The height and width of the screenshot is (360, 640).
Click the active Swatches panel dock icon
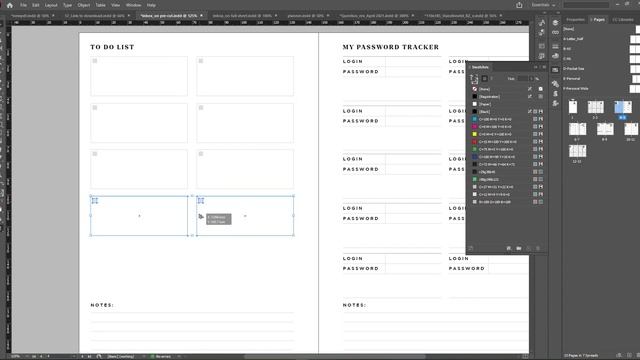coord(555,70)
